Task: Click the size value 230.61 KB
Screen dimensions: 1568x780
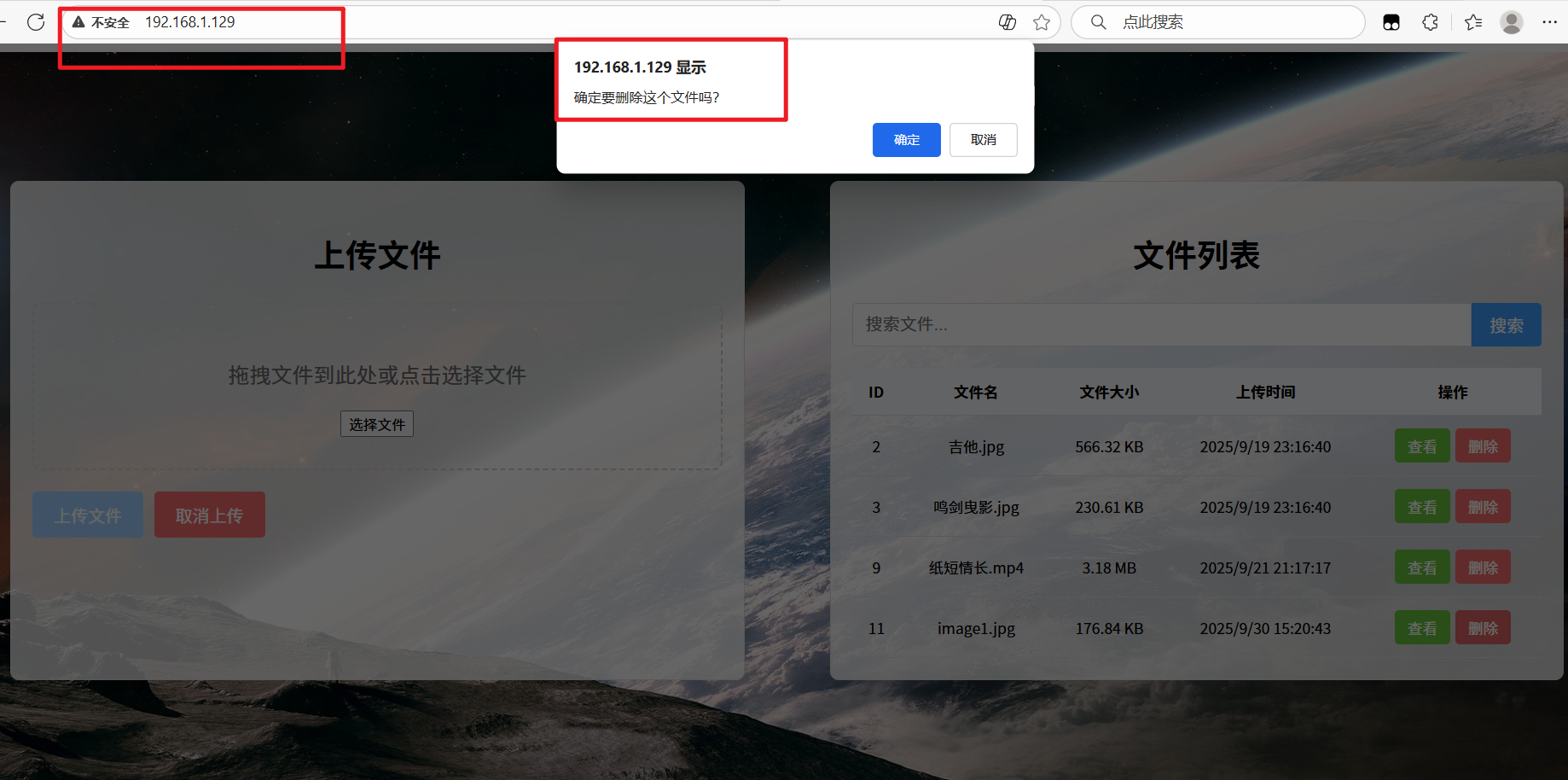Action: coord(1109,508)
